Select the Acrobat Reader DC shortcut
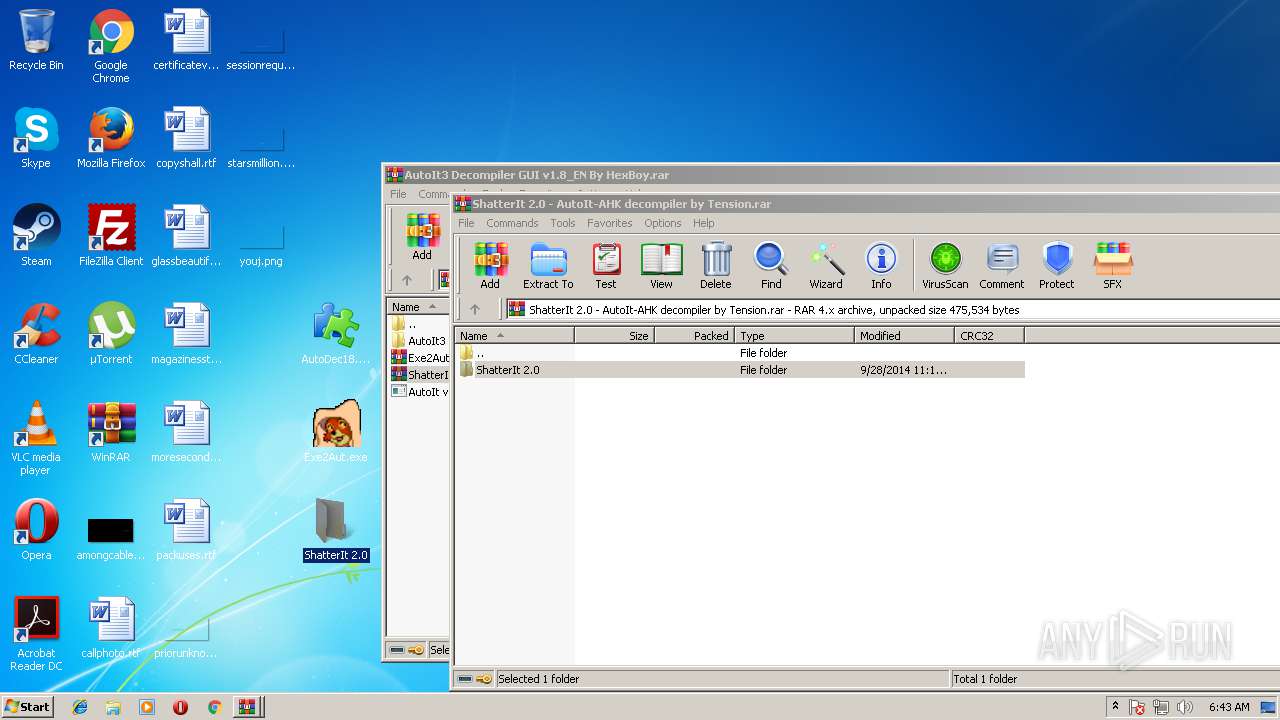The image size is (1280, 720). coord(36,635)
